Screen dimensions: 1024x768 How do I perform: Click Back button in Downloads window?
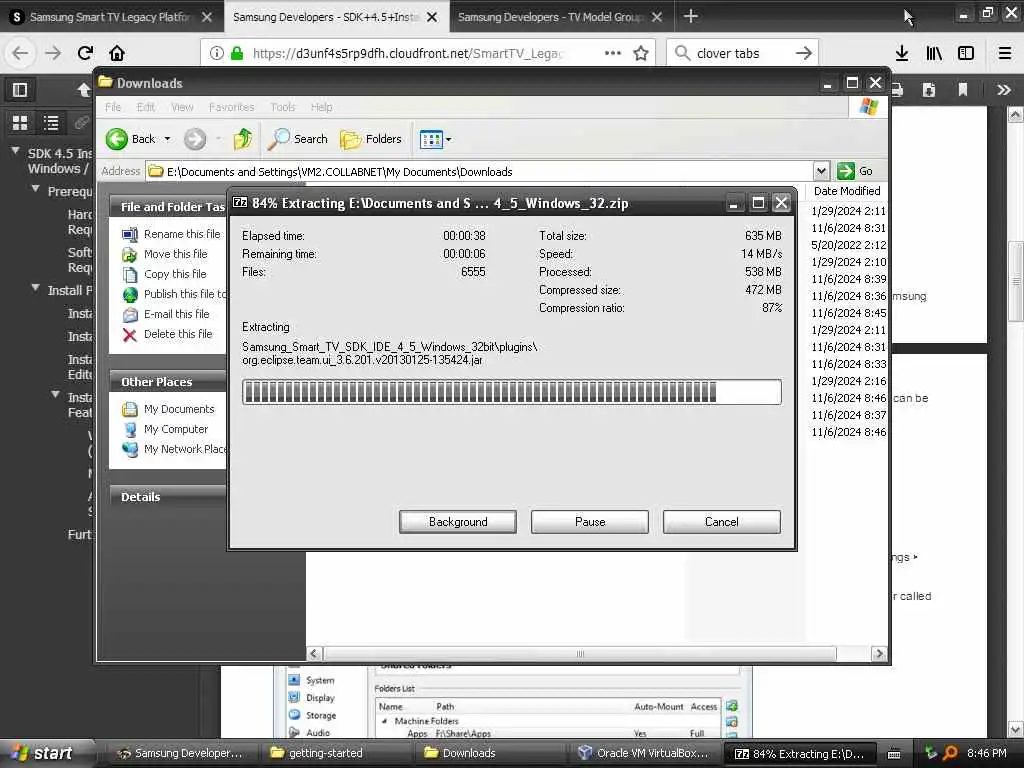[x=131, y=138]
